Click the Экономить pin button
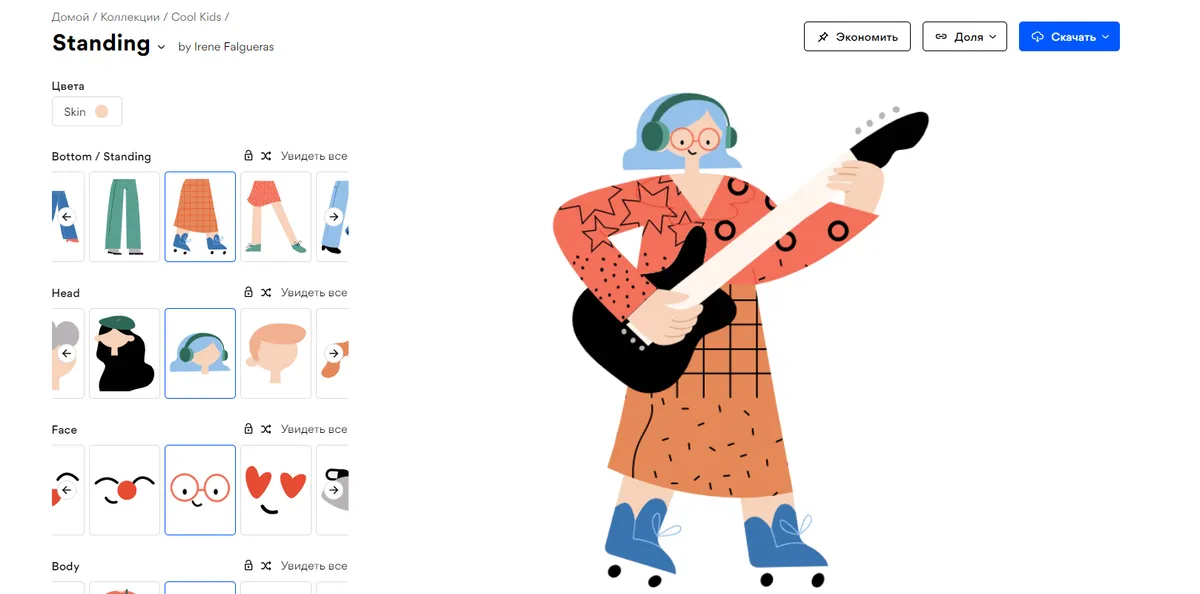Screen dimensions: 1200x594 [857, 37]
